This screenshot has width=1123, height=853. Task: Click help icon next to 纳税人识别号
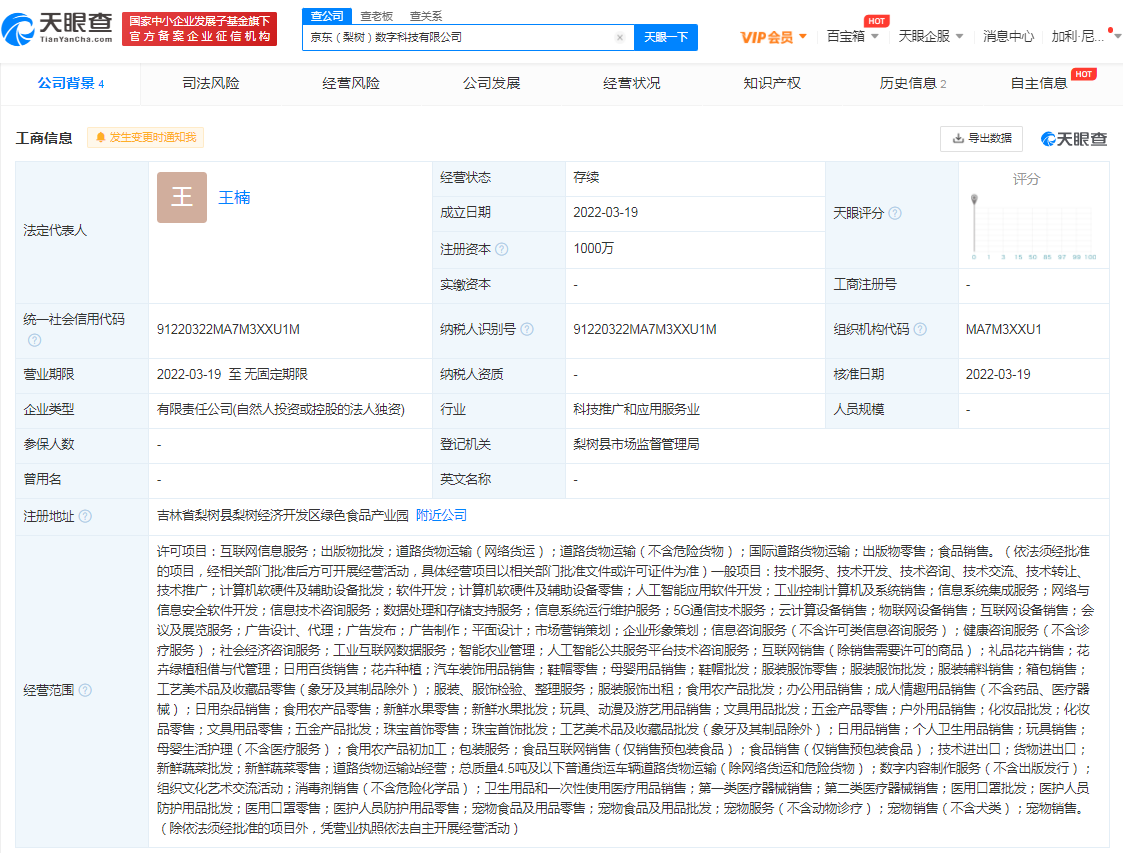click(x=526, y=329)
